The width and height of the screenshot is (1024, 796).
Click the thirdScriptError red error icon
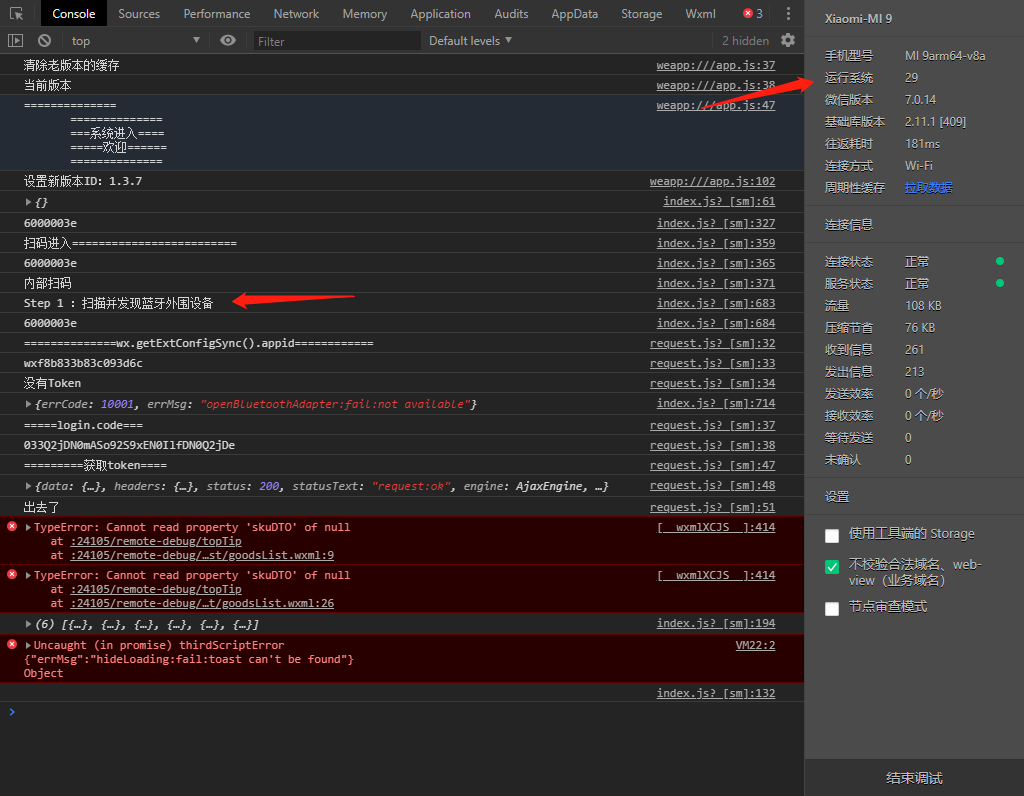(x=12, y=645)
